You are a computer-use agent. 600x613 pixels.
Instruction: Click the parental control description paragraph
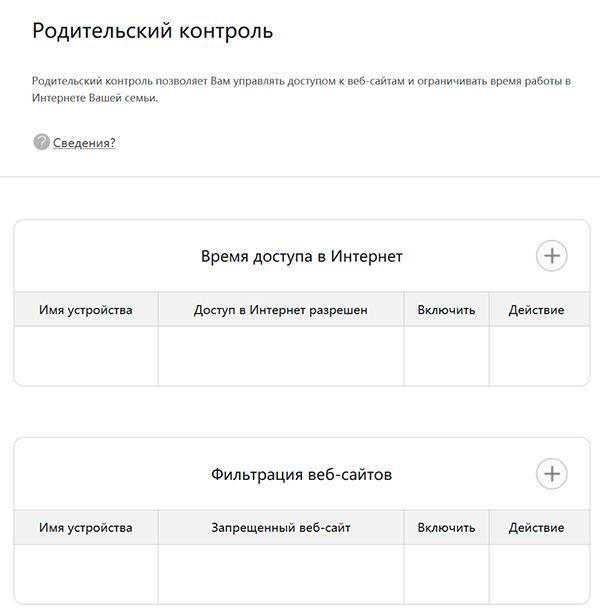pos(300,89)
